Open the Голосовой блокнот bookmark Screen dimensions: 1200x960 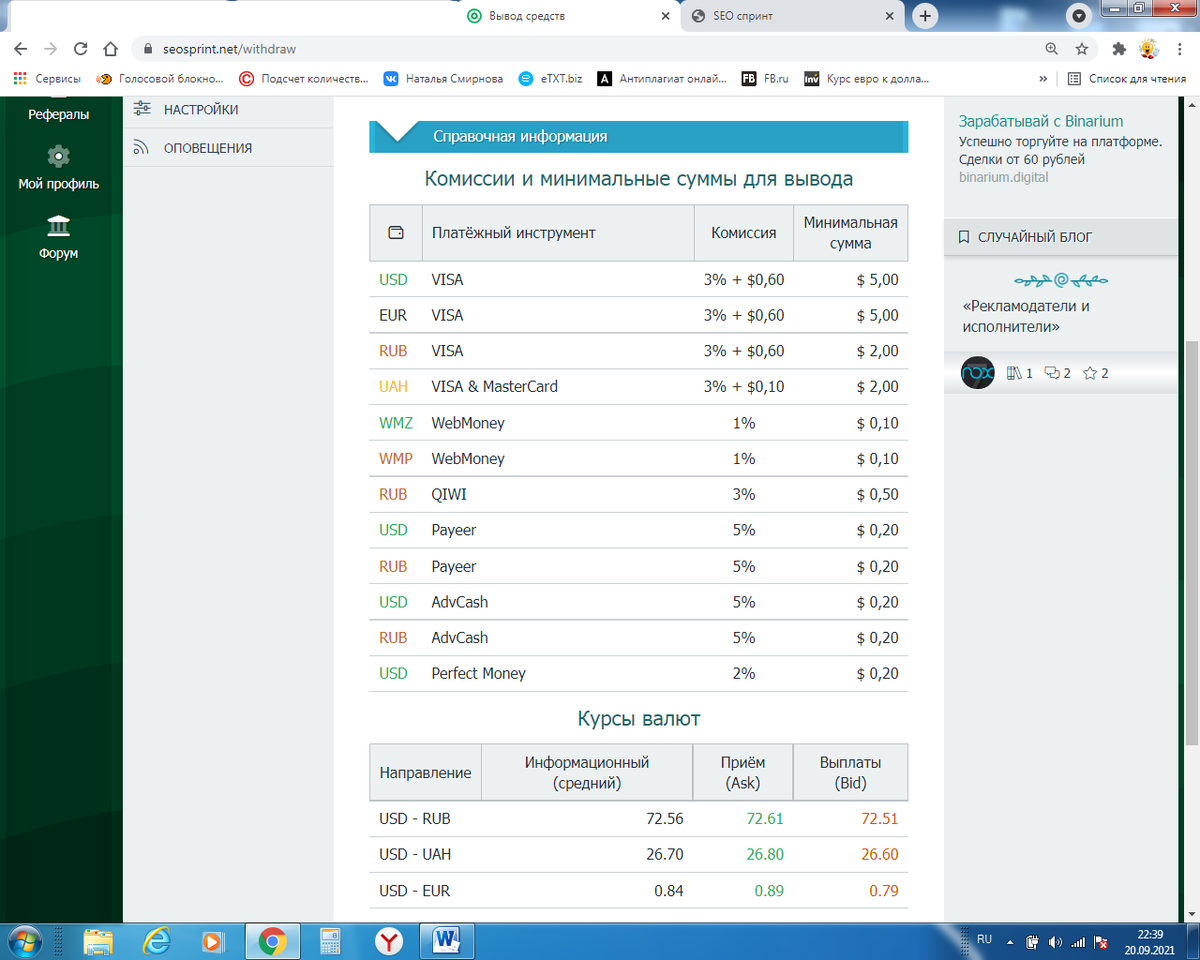[x=161, y=78]
